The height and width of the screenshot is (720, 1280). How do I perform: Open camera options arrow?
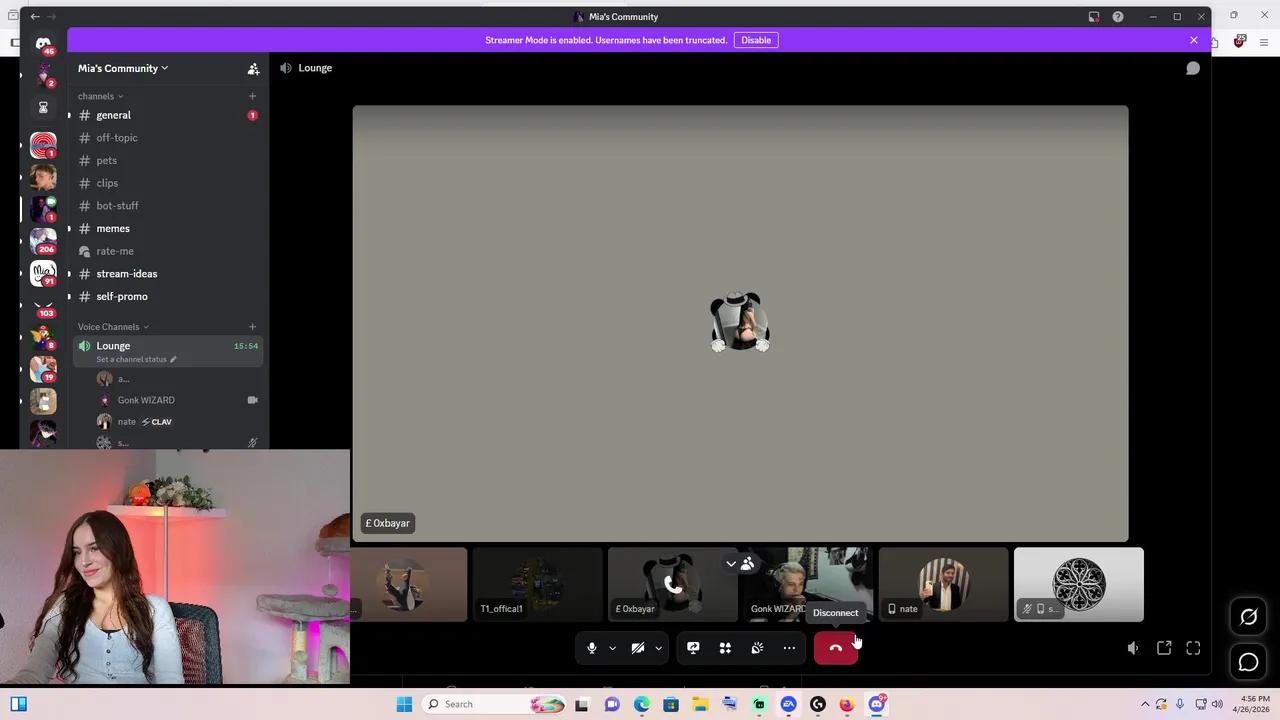click(658, 648)
